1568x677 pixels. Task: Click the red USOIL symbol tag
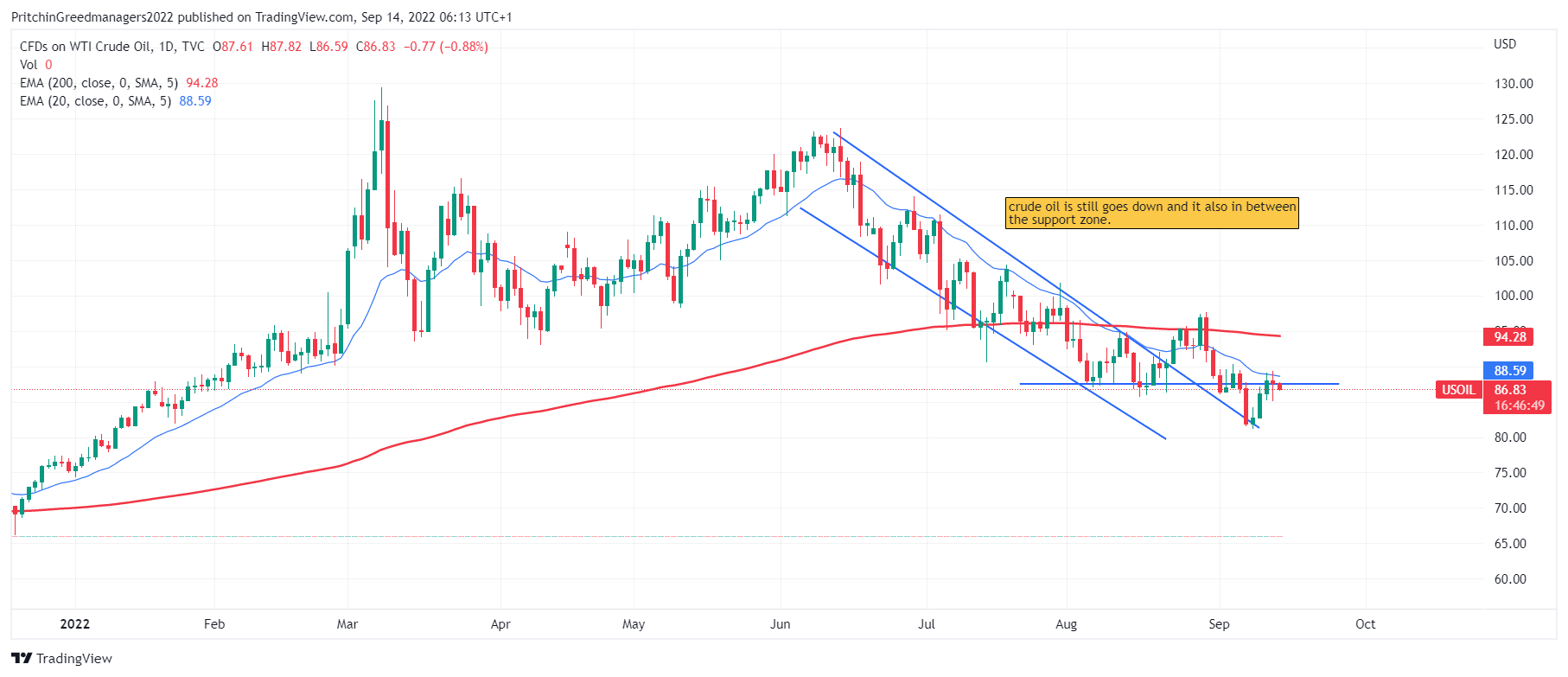pyautogui.click(x=1458, y=390)
